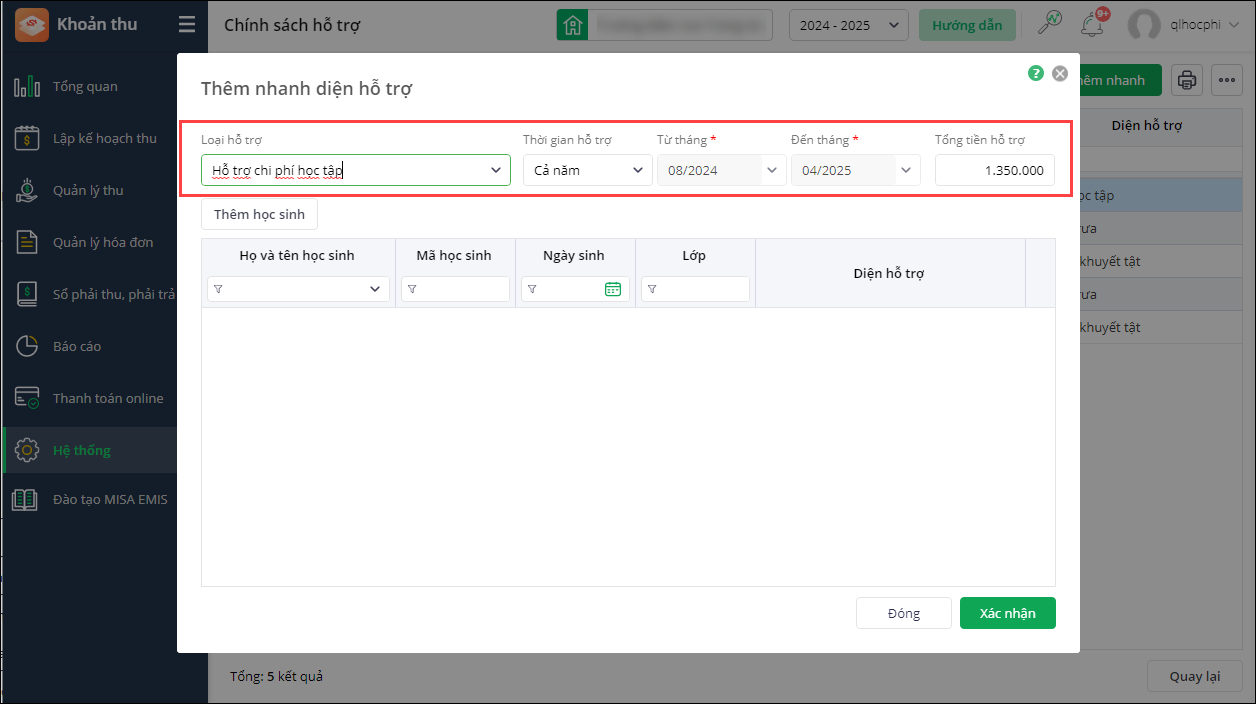1256x704 pixels.
Task: Toggle the hamburger sidebar menu
Action: click(186, 25)
